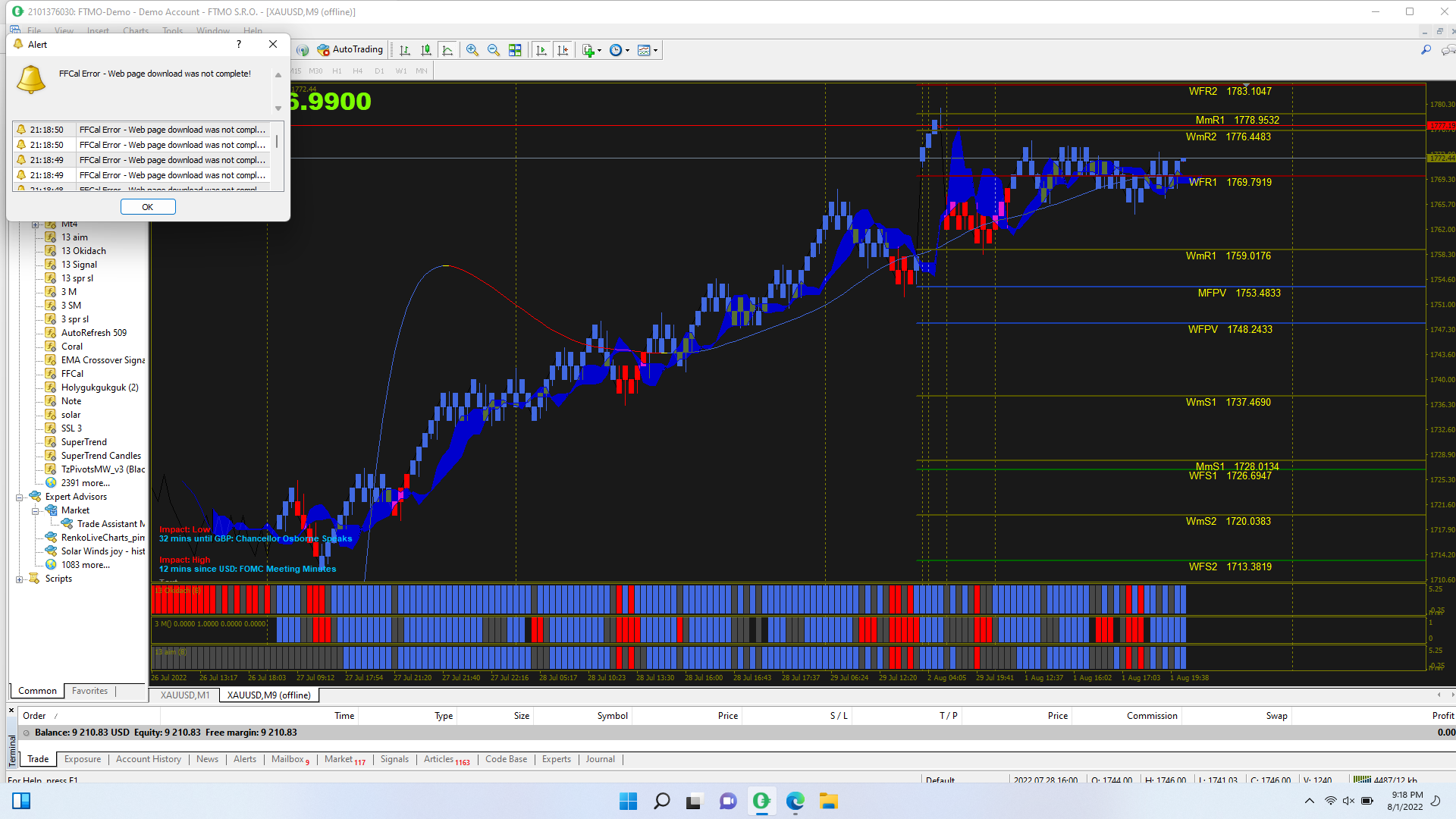Collapse the Expert Advisors tree node
This screenshot has height=819, width=1456.
(x=20, y=497)
